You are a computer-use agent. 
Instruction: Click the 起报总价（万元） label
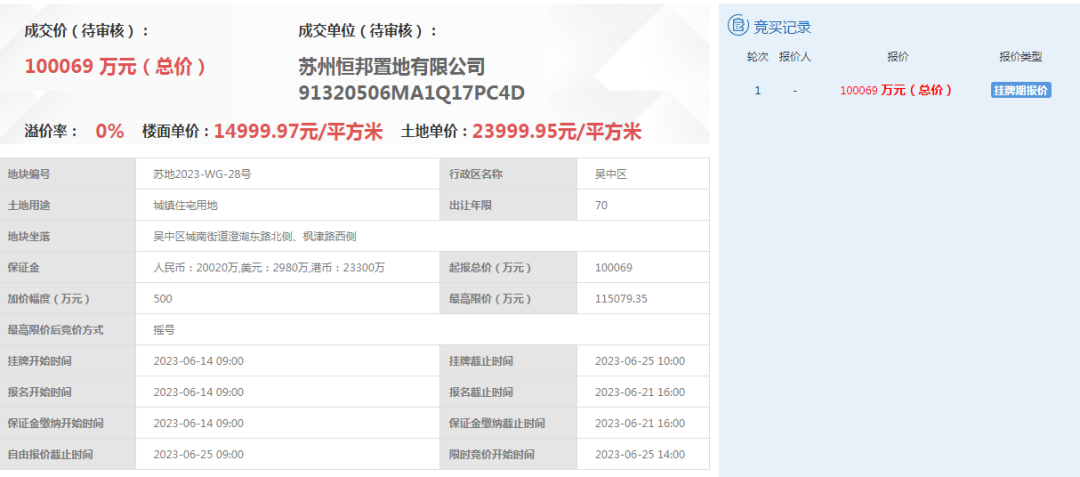[x=490, y=267]
